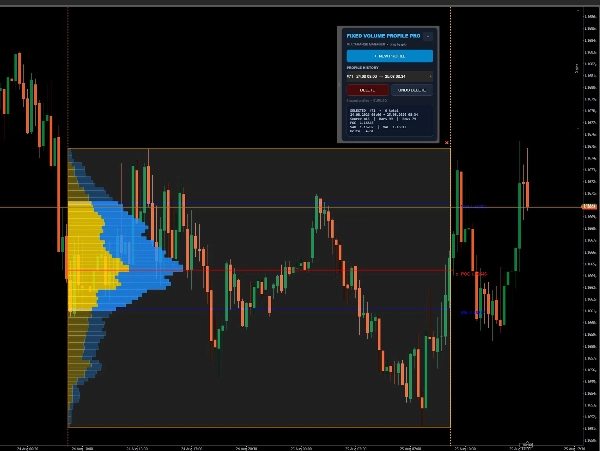Click the blue VAL label right of profile
The height and width of the screenshot is (451, 600).
point(471,313)
